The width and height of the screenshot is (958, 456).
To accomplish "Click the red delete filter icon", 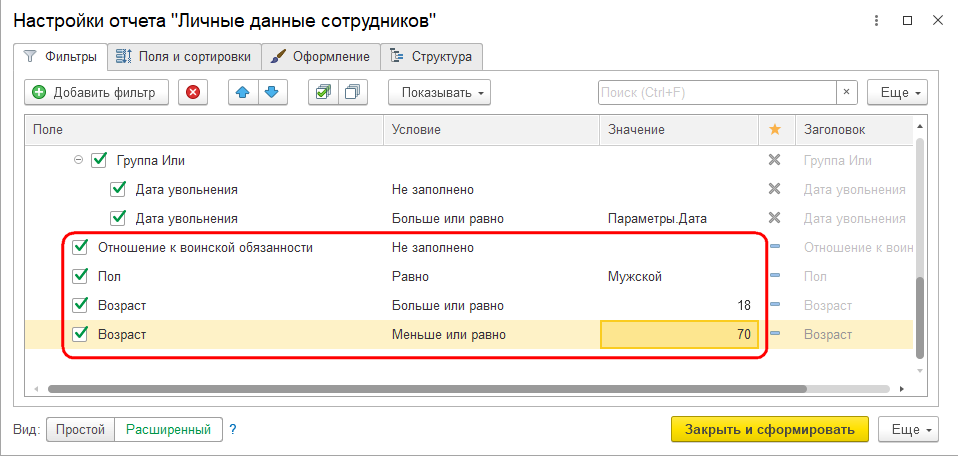I will [193, 93].
